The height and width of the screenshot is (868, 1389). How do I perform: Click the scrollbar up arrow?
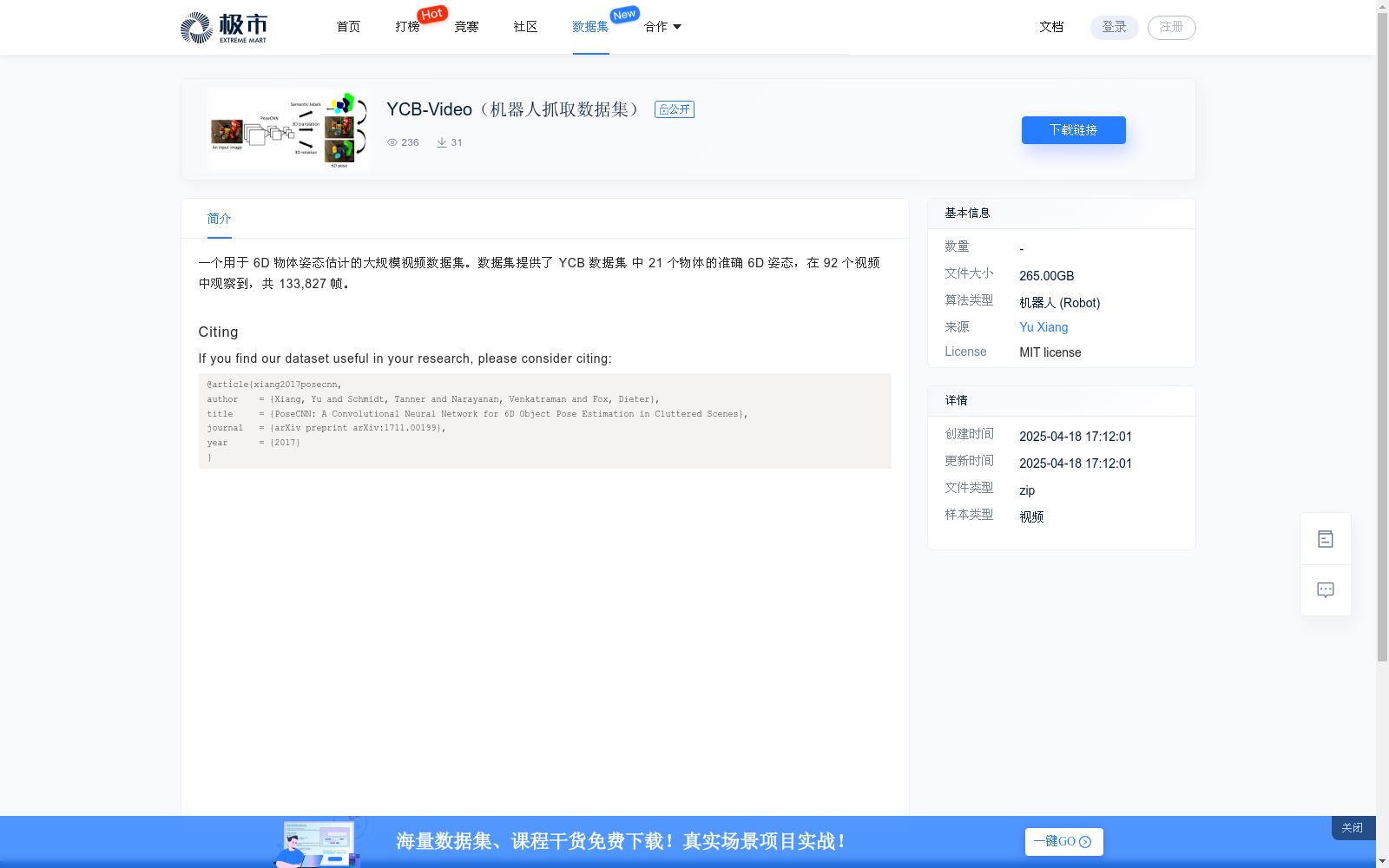point(1382,6)
